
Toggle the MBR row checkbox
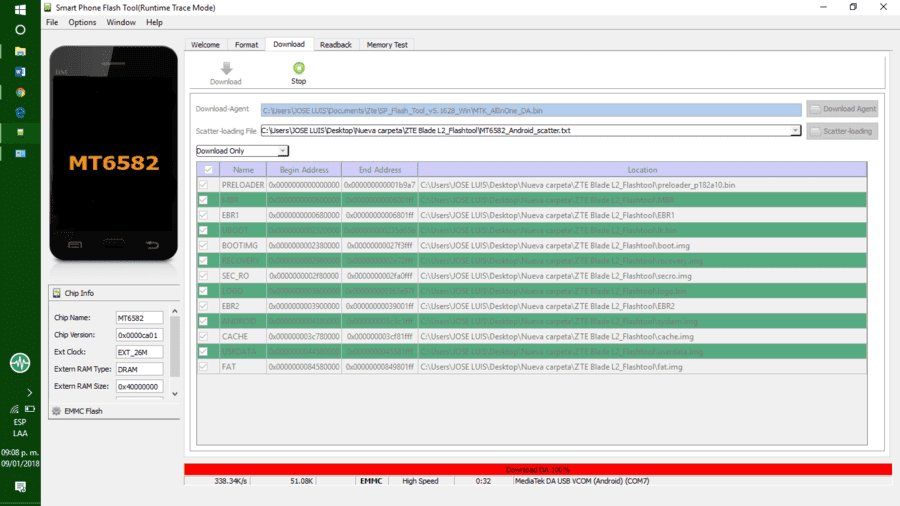click(x=203, y=200)
